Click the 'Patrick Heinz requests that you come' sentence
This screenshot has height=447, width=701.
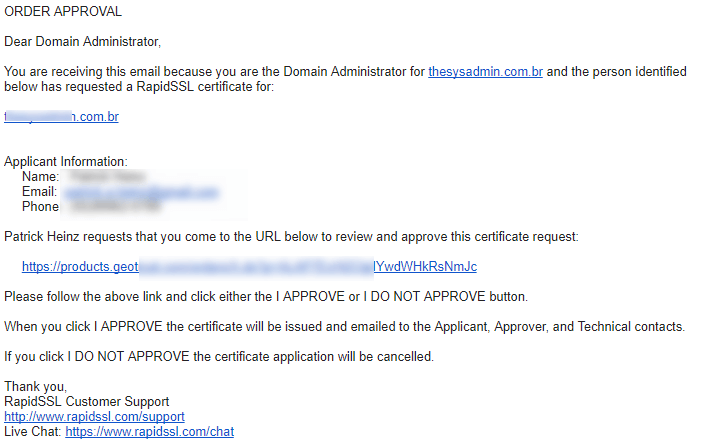point(291,236)
